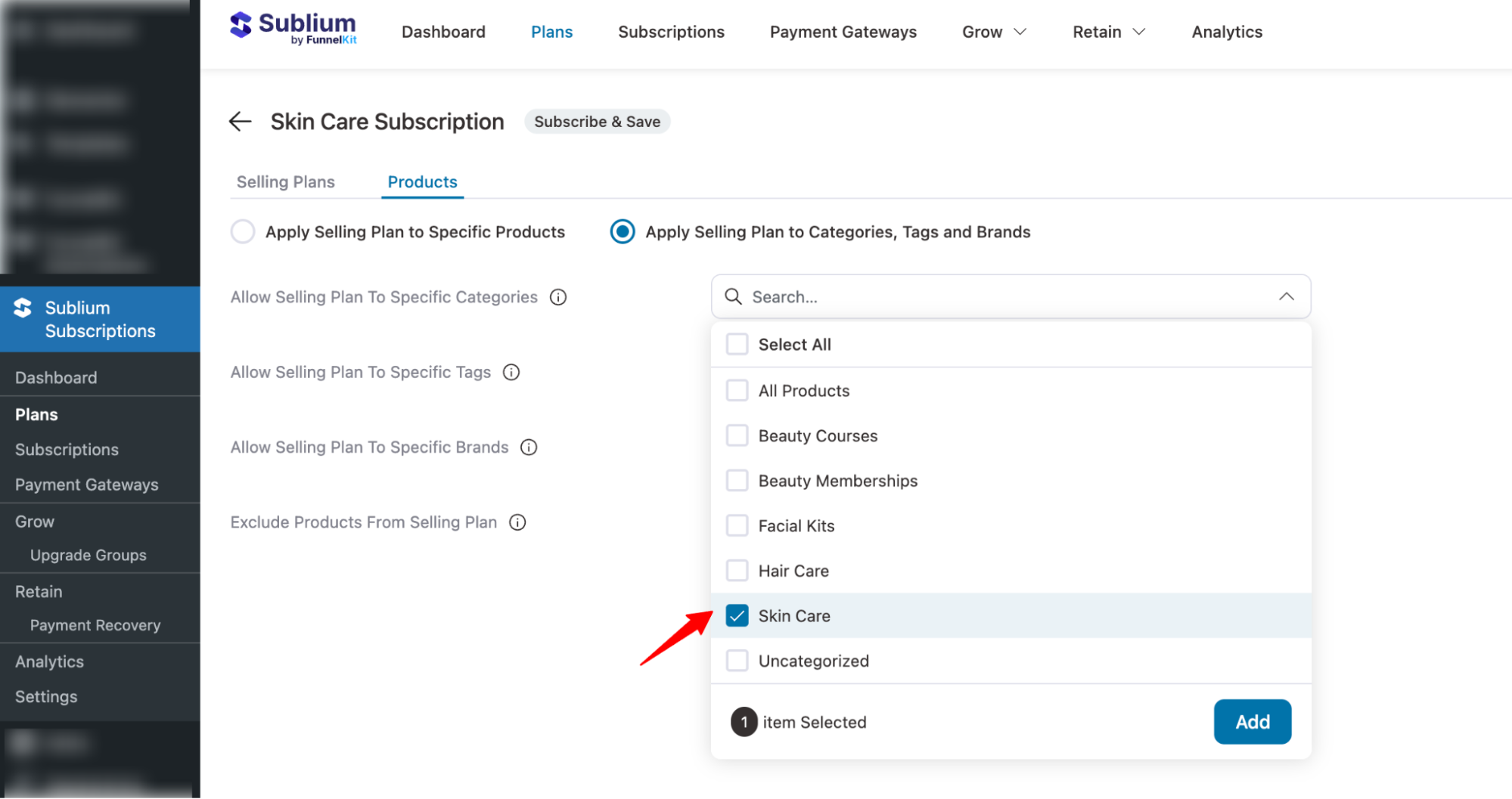Switch to the Selling Plans tab
Screen dimensions: 1512x799
(x=285, y=181)
